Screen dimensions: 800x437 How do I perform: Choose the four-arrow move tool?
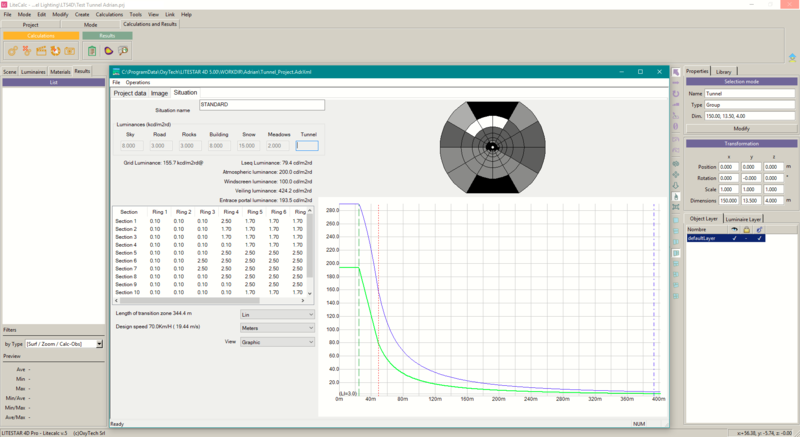(x=676, y=175)
